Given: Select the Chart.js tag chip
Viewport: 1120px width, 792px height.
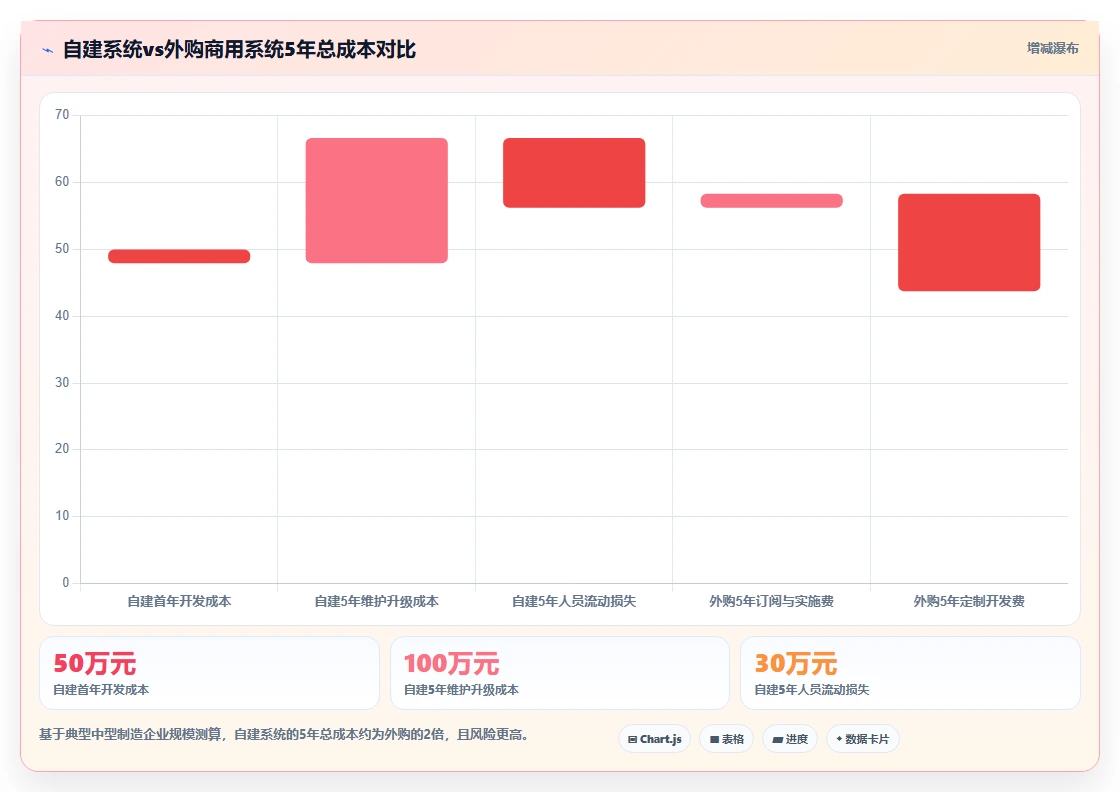Looking at the screenshot, I should (x=654, y=739).
